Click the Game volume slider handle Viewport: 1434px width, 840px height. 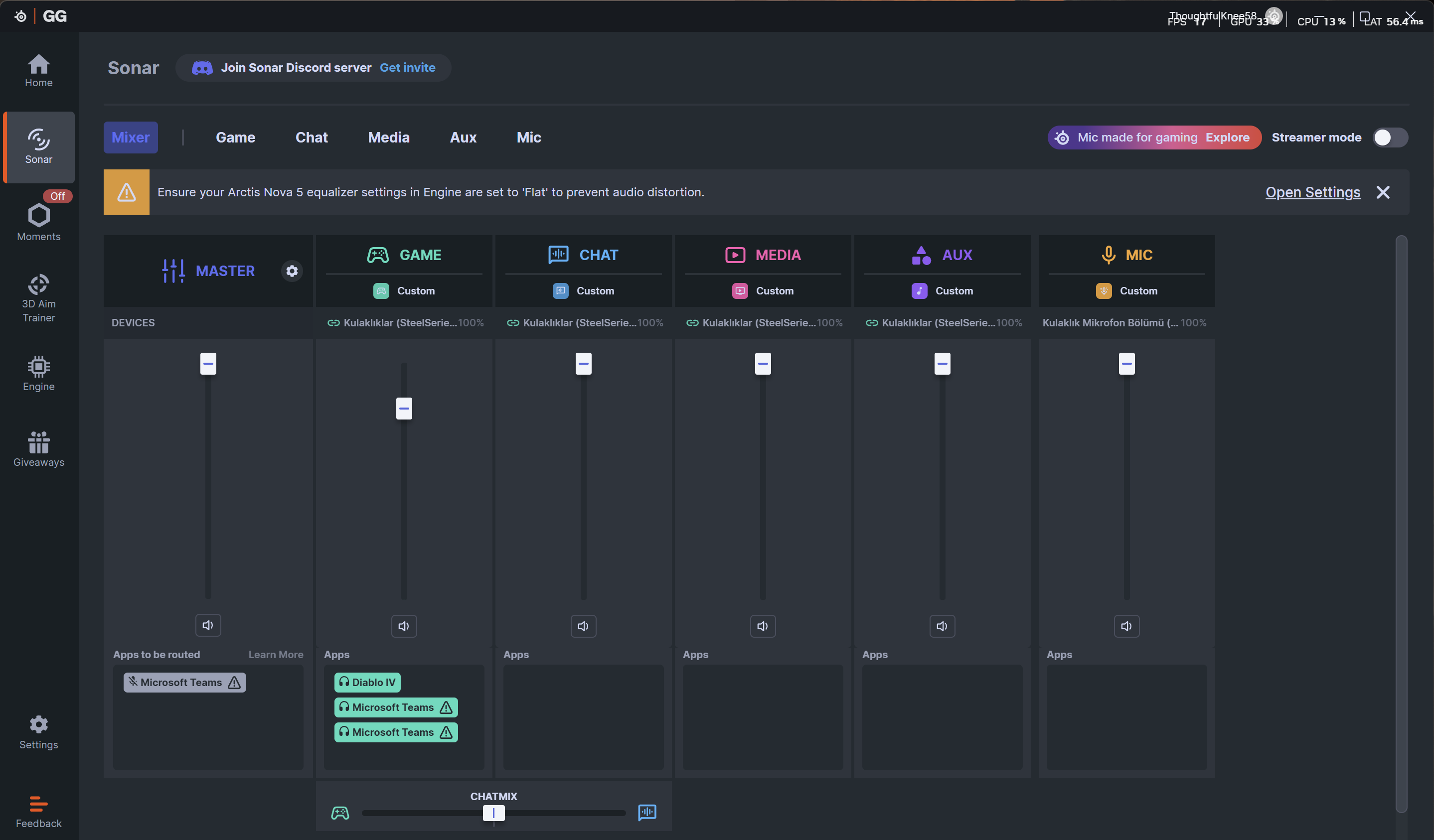[404, 409]
